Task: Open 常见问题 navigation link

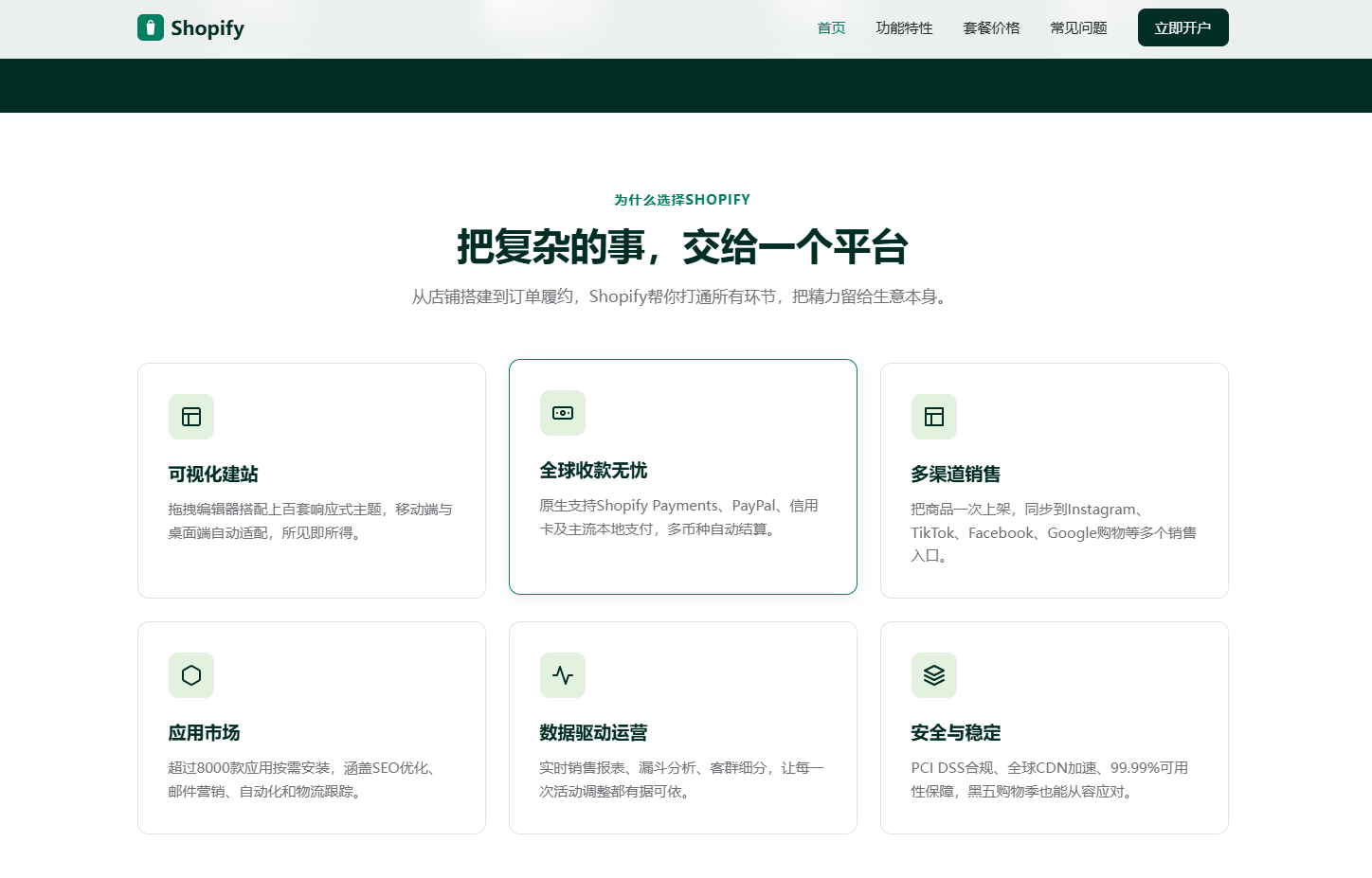Action: coord(1079,28)
